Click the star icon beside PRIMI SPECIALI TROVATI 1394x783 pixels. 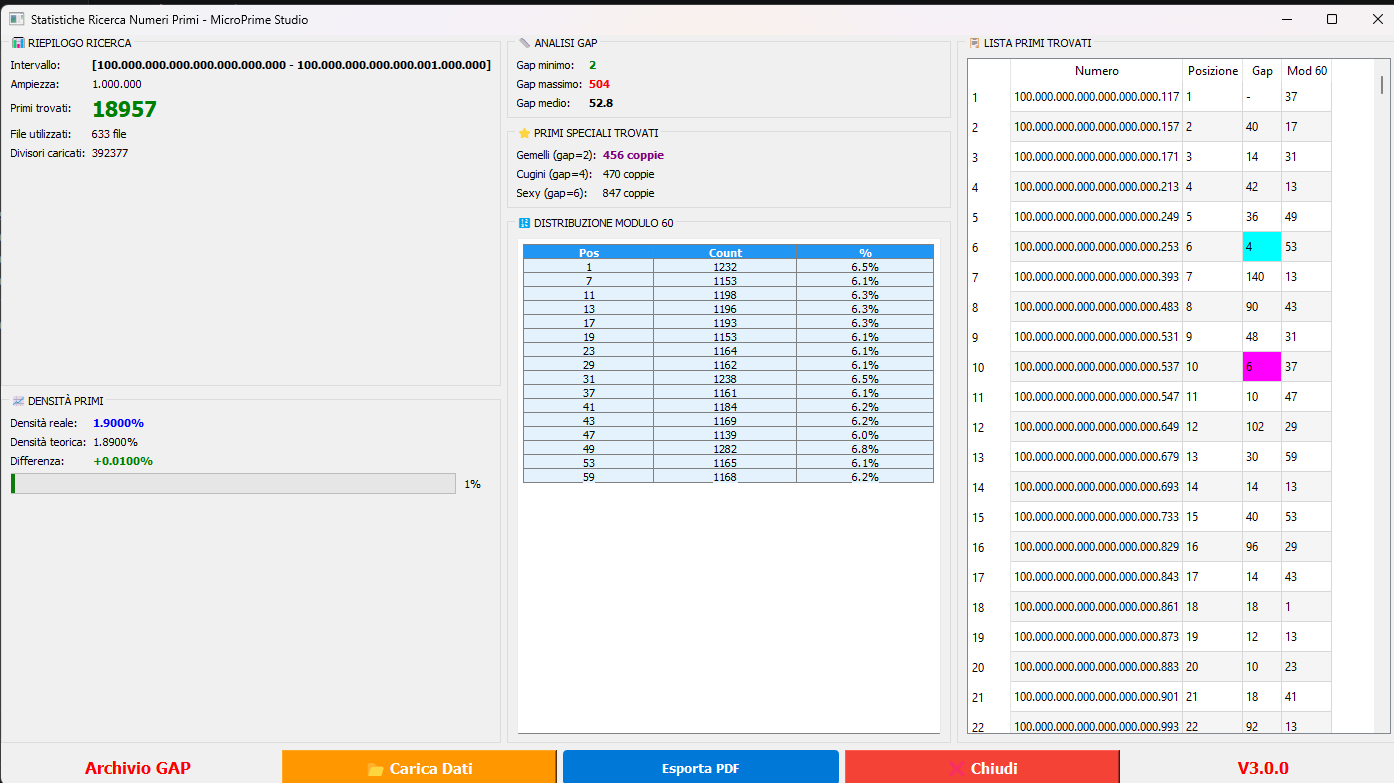point(524,133)
